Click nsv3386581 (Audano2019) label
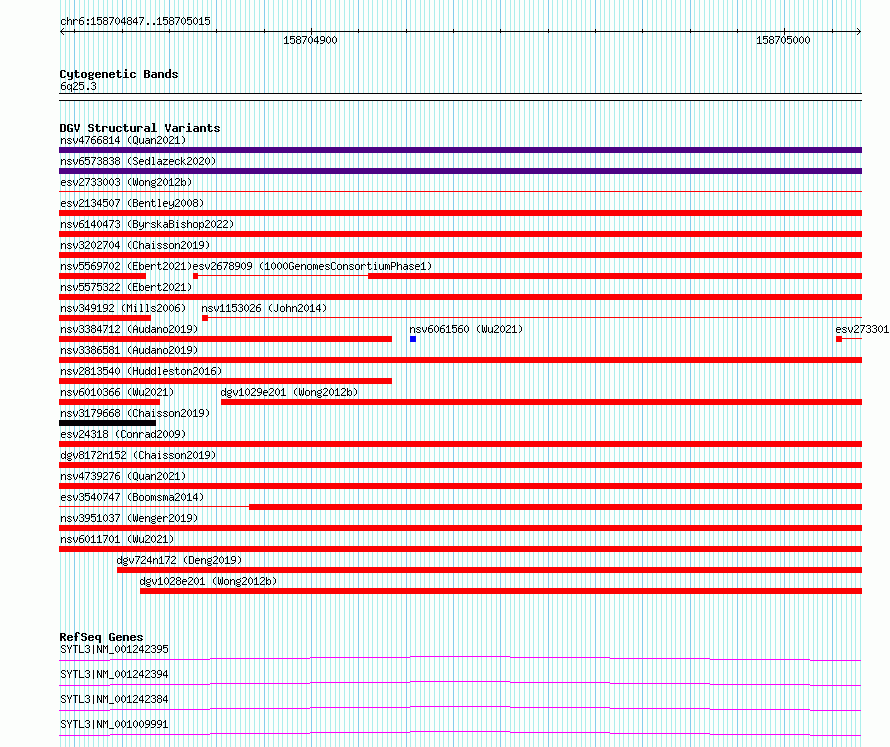The height and width of the screenshot is (747, 890). click(129, 350)
